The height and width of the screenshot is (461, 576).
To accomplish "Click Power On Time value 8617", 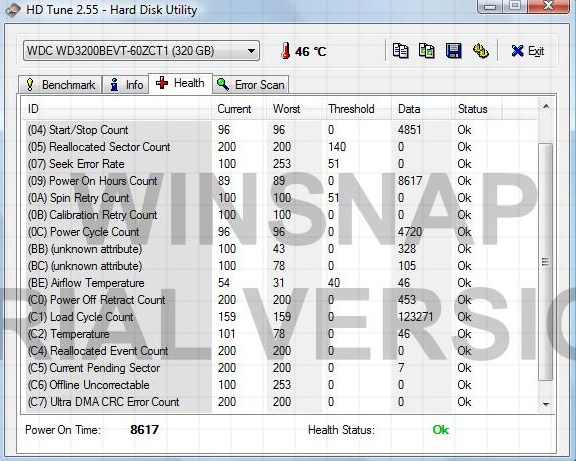I will [x=144, y=429].
